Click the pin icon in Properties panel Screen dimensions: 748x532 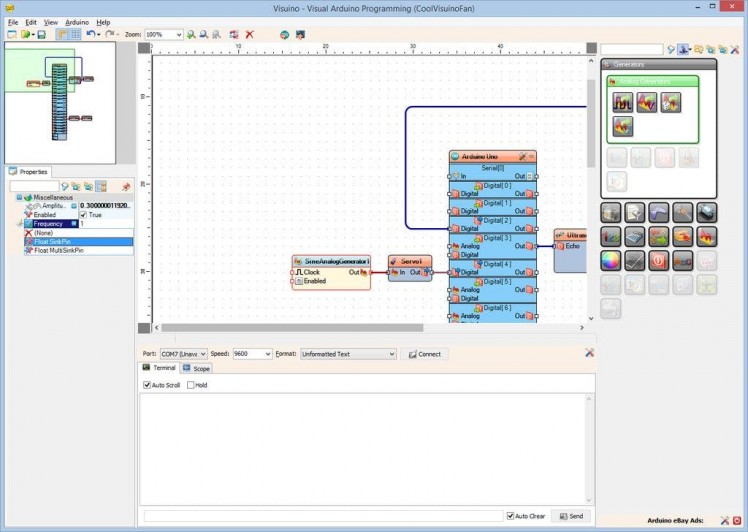coord(126,186)
